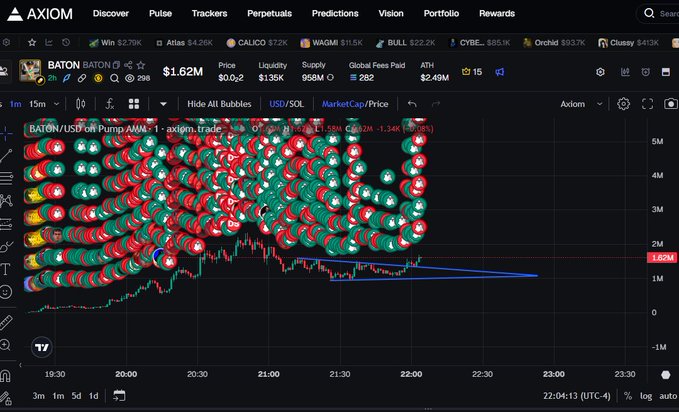The width and height of the screenshot is (679, 412).
Task: Open chart settings gear
Action: [624, 104]
